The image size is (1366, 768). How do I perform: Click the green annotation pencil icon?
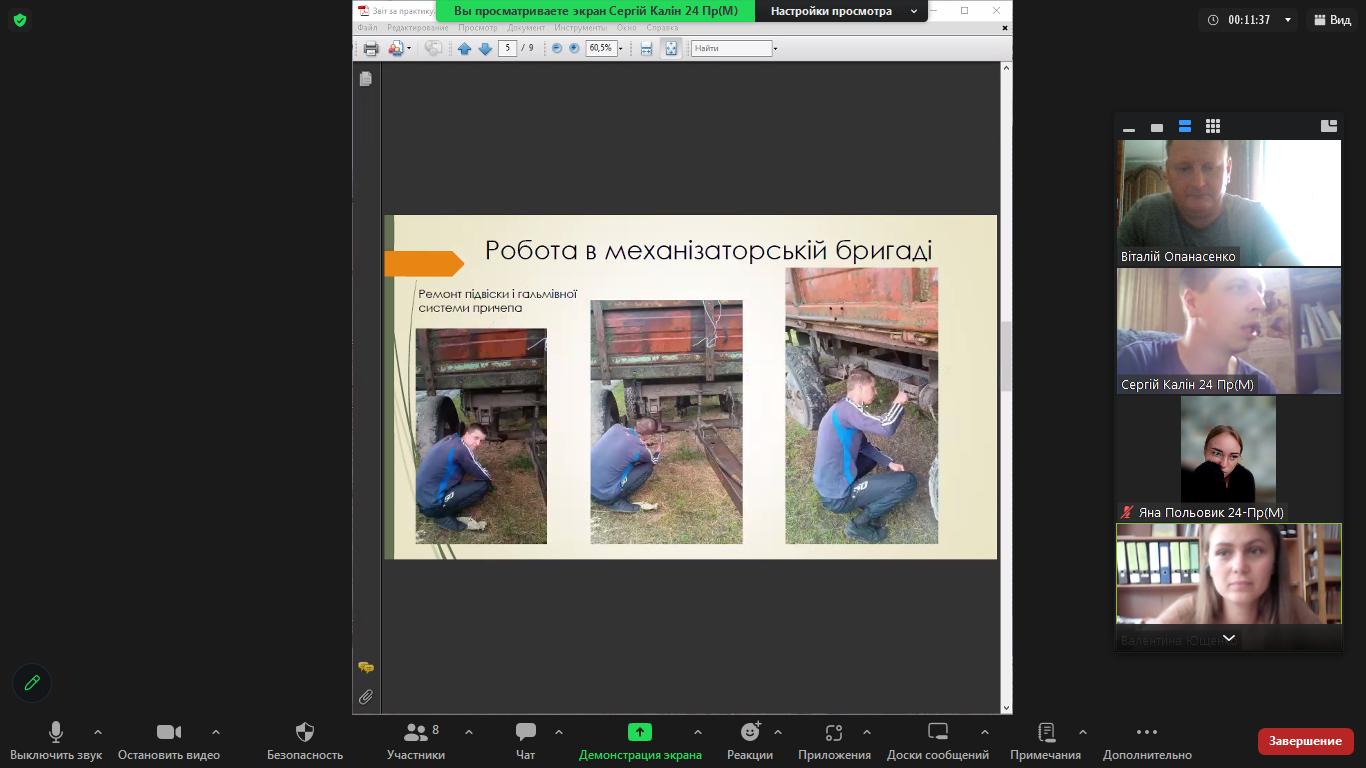click(32, 683)
